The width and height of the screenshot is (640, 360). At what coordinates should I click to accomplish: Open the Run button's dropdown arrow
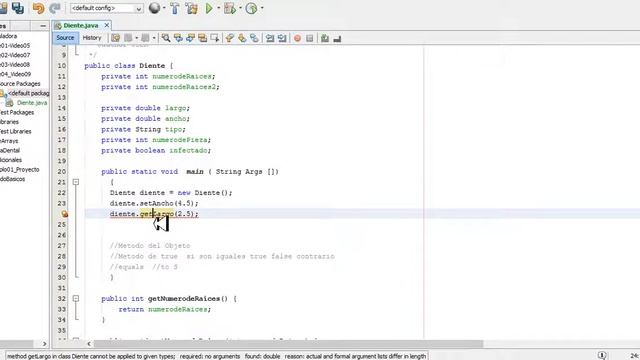(218, 8)
